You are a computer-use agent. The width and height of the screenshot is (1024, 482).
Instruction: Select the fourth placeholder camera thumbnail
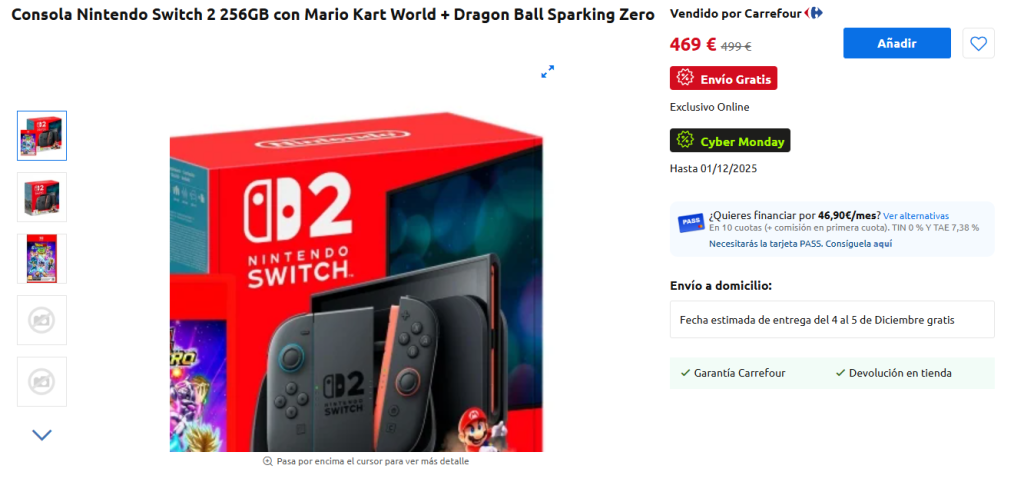click(42, 320)
